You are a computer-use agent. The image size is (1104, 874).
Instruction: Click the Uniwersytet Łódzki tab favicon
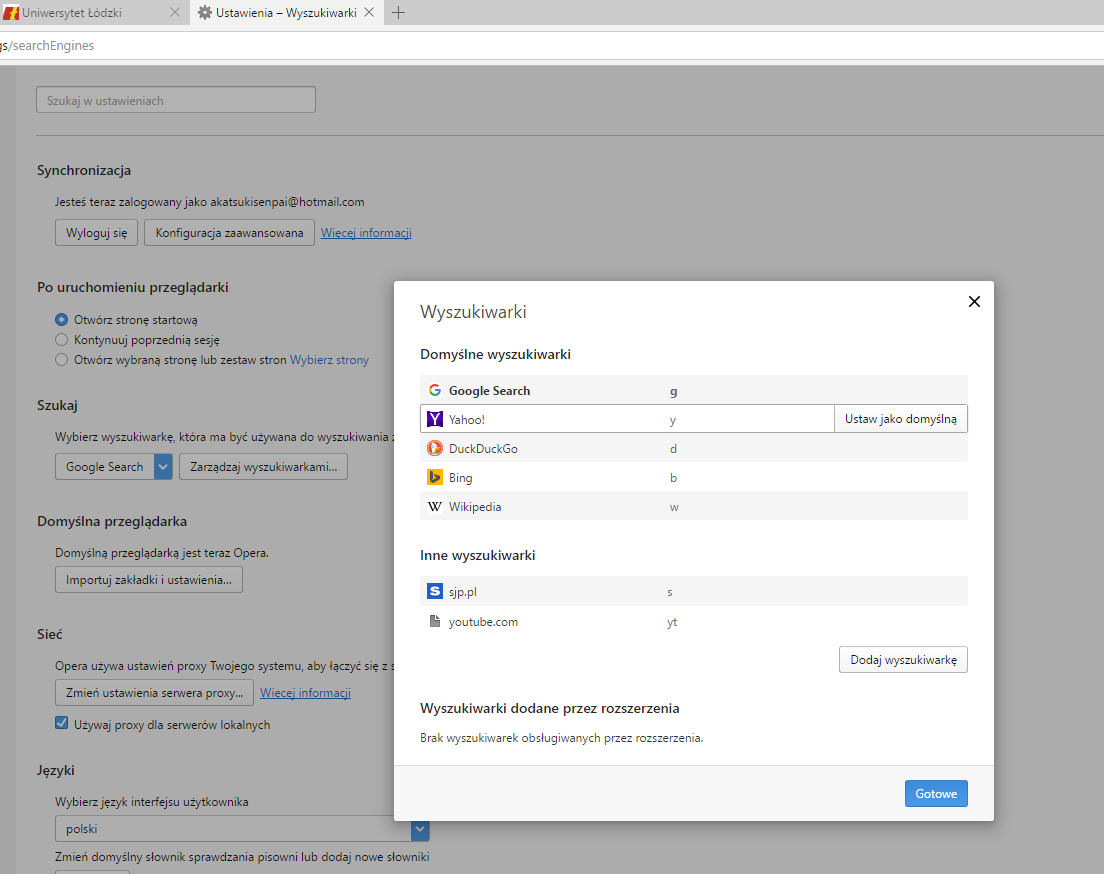click(x=11, y=13)
